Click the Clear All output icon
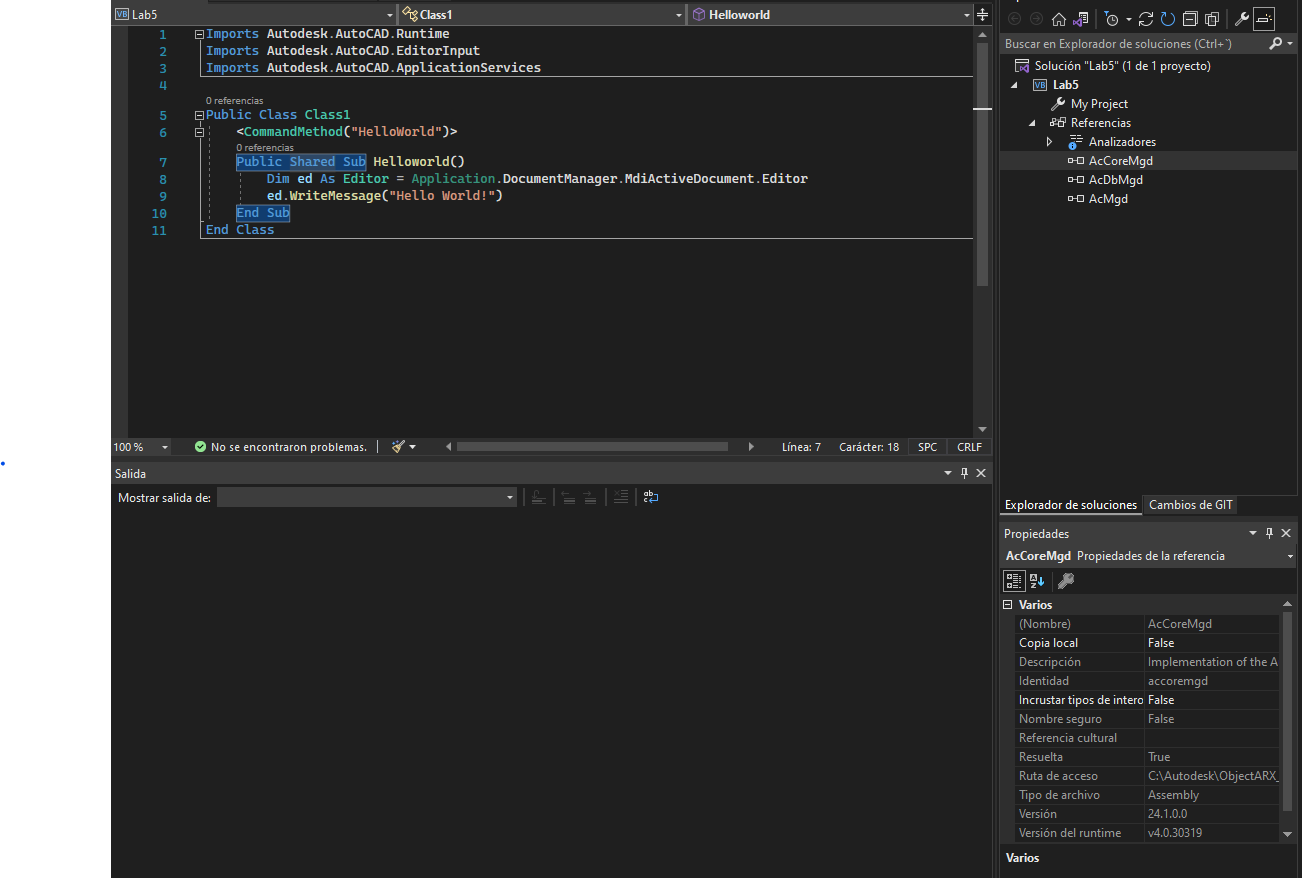1302x878 pixels. coord(620,497)
